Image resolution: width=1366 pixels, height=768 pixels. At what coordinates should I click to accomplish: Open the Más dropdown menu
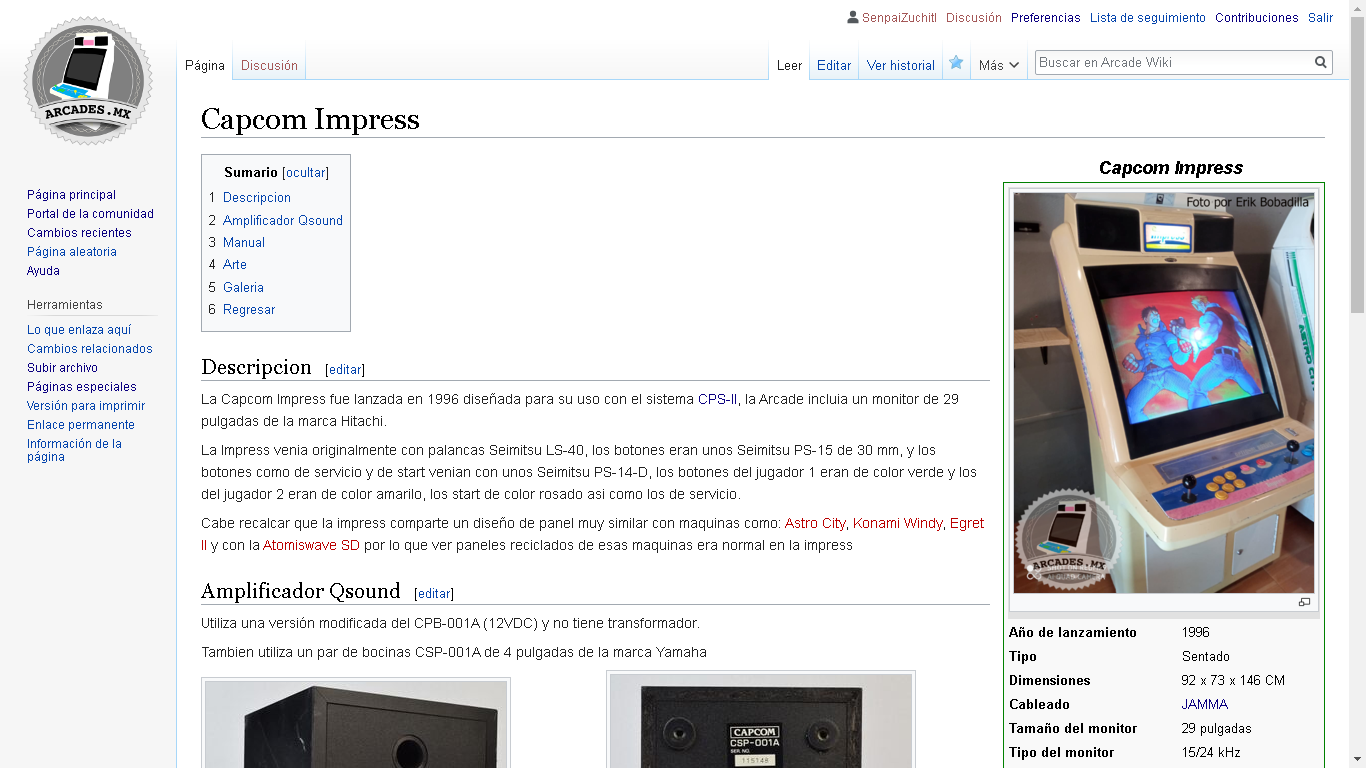[998, 65]
